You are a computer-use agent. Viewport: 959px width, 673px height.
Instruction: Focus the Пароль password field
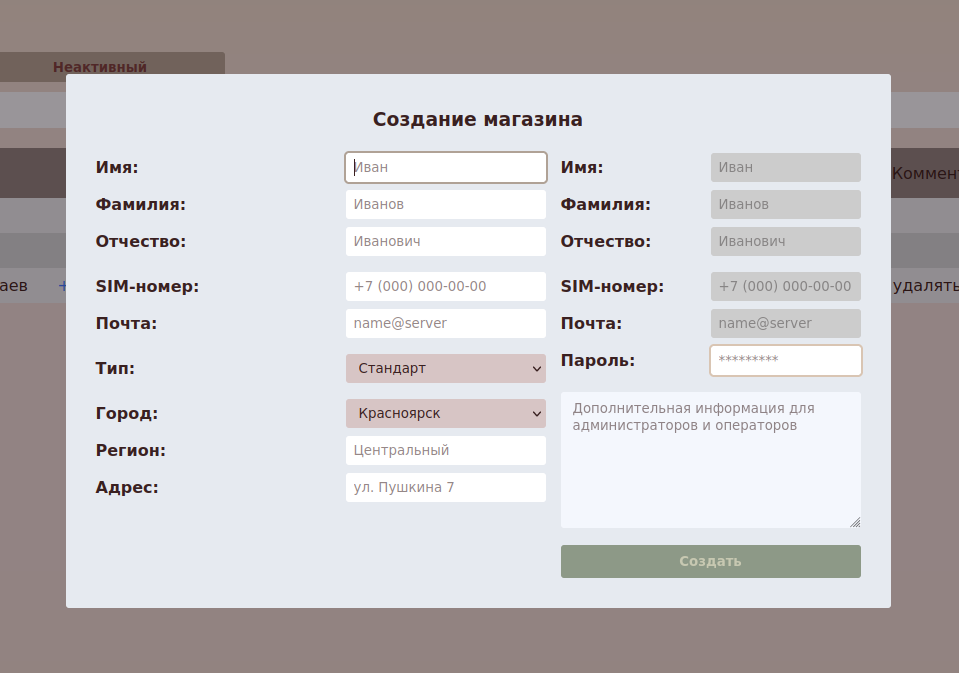coord(785,361)
